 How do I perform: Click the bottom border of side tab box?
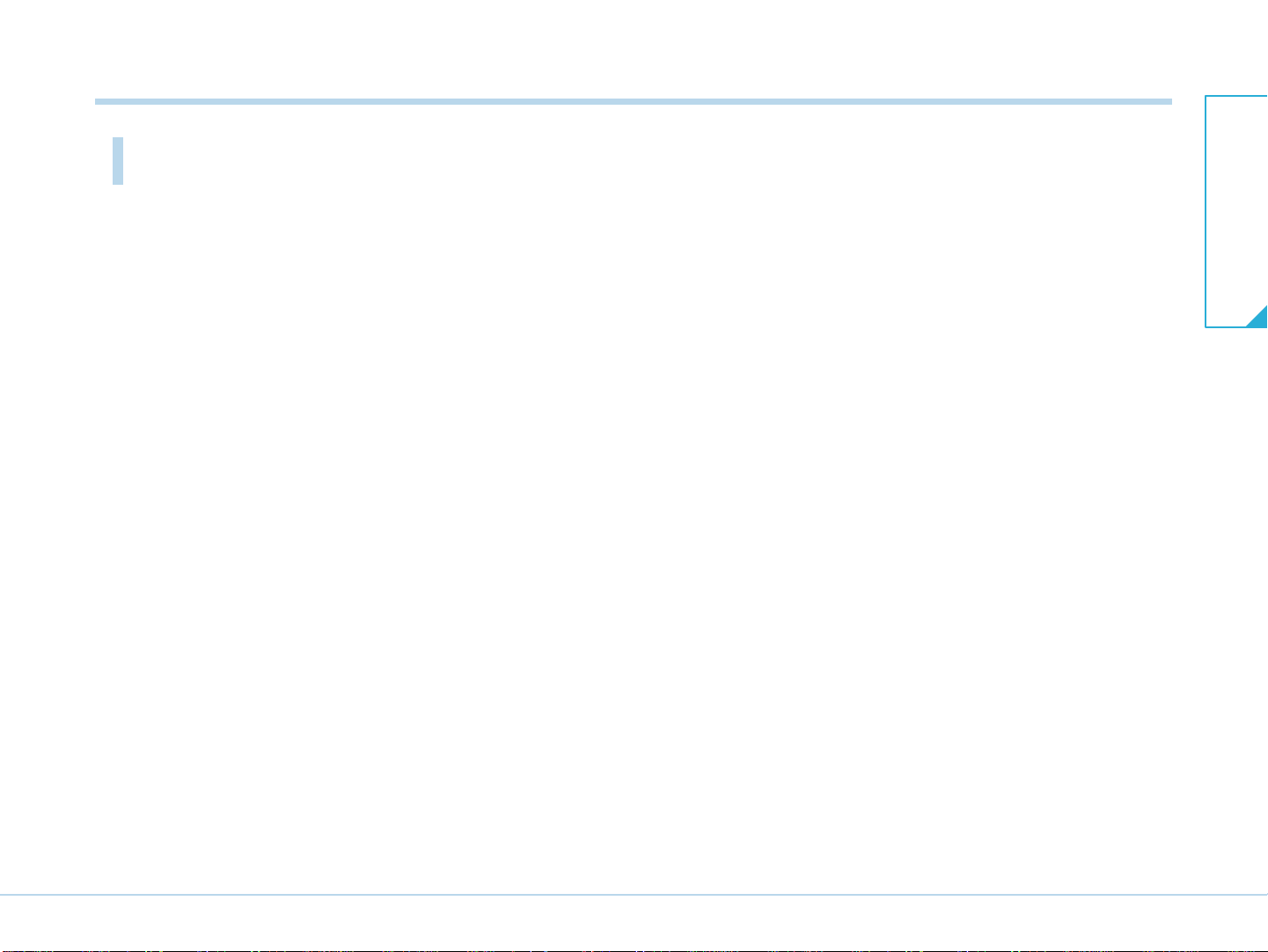point(1225,327)
